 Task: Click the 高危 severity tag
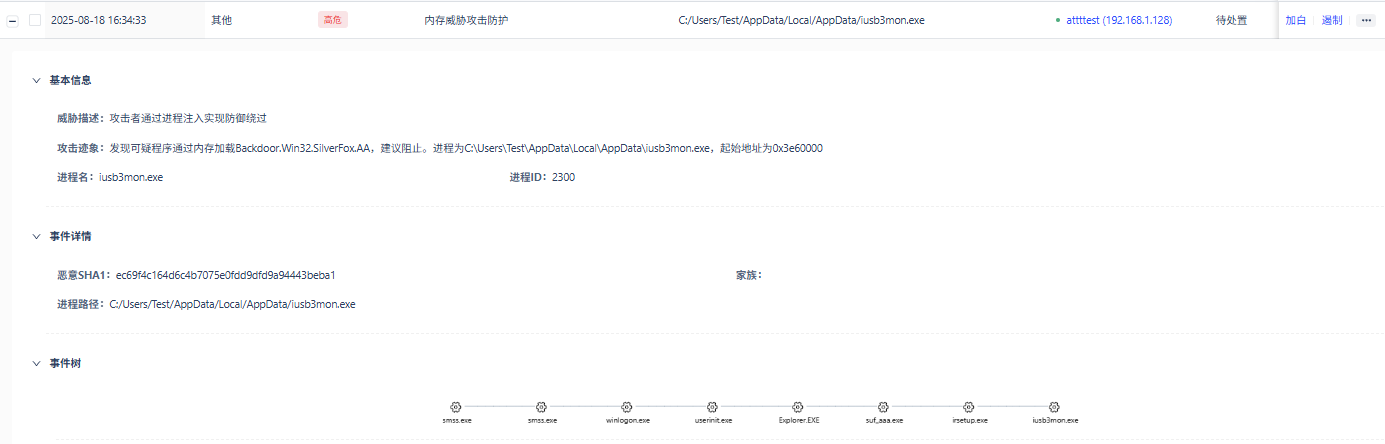332,20
